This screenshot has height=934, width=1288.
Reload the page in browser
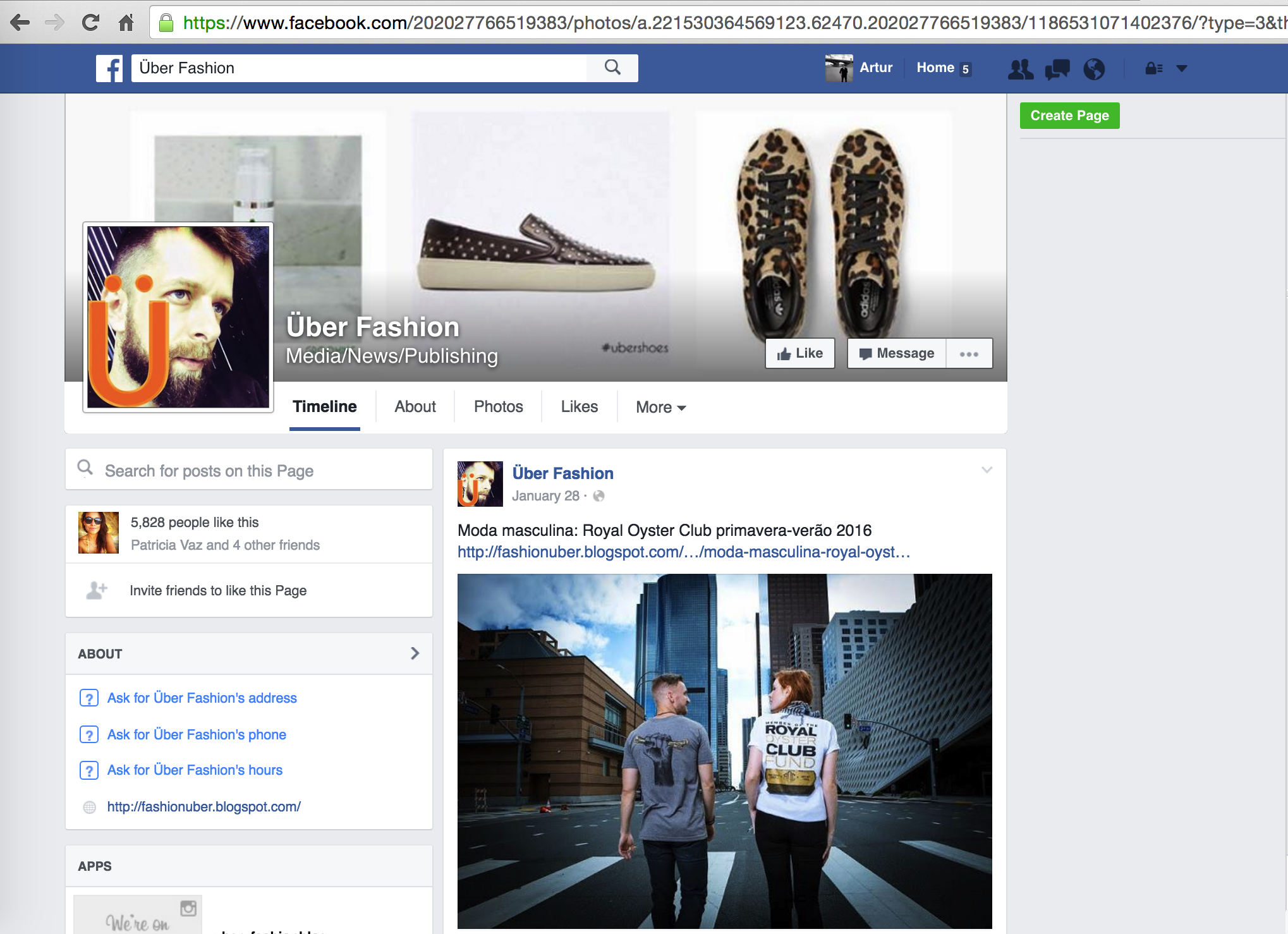point(90,23)
